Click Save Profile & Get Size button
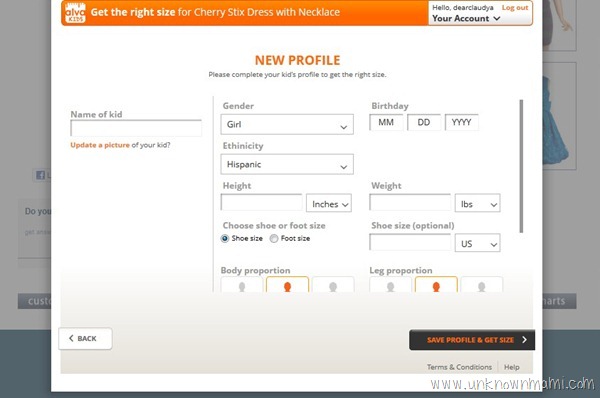 click(x=472, y=340)
